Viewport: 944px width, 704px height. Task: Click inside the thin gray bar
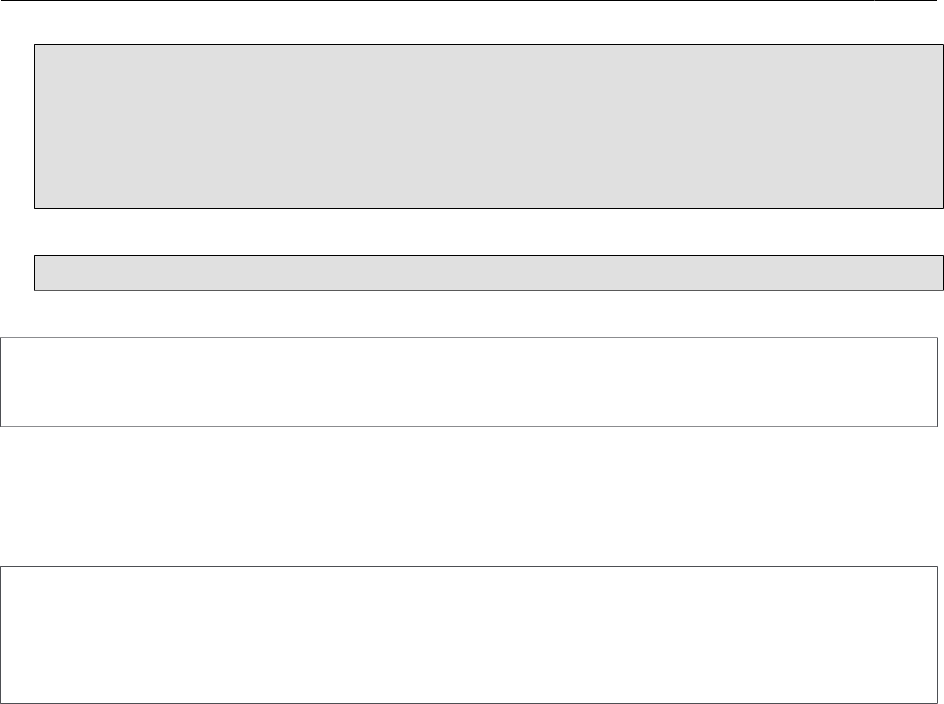(489, 273)
